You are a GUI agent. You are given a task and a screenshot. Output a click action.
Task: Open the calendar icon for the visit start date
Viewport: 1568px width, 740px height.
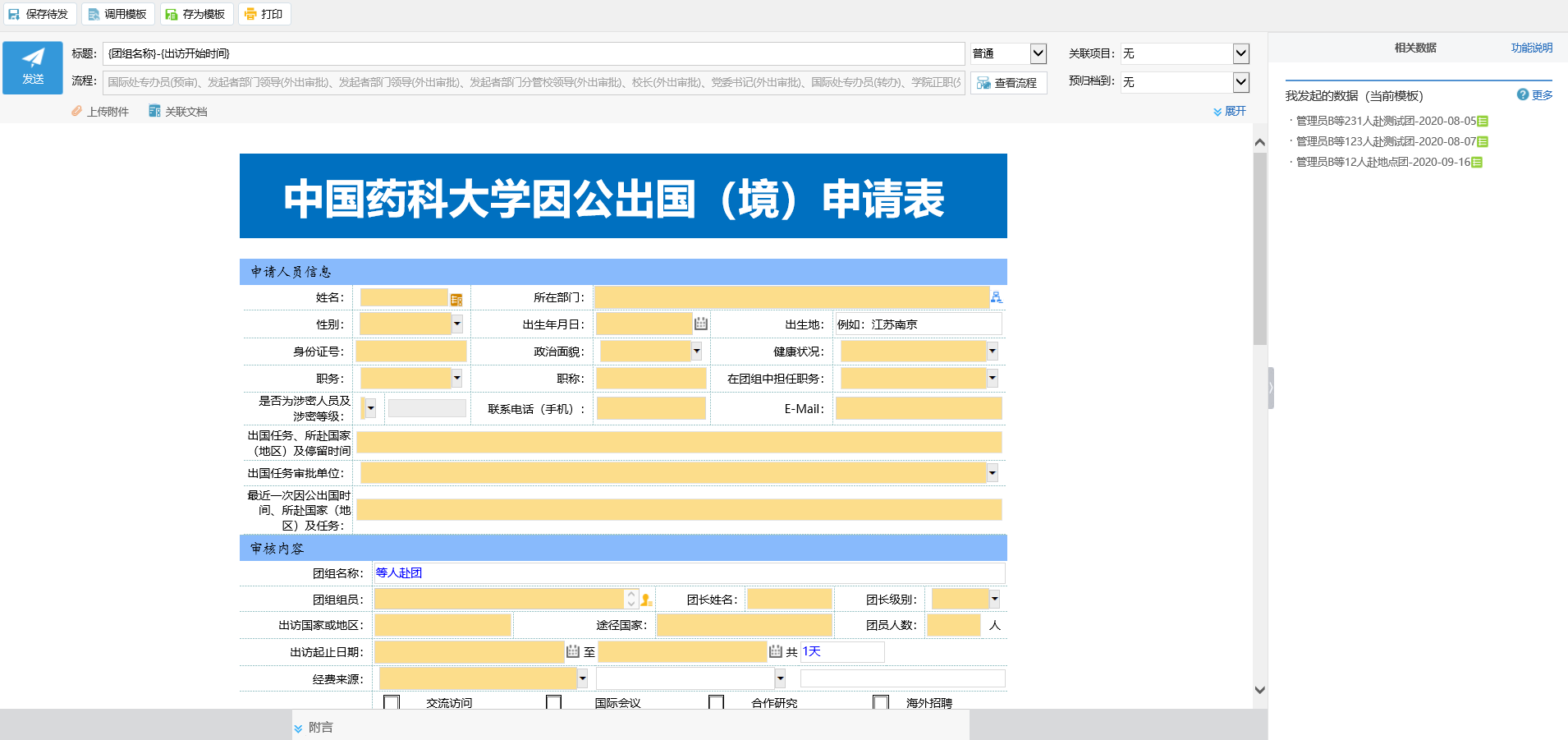pos(573,651)
